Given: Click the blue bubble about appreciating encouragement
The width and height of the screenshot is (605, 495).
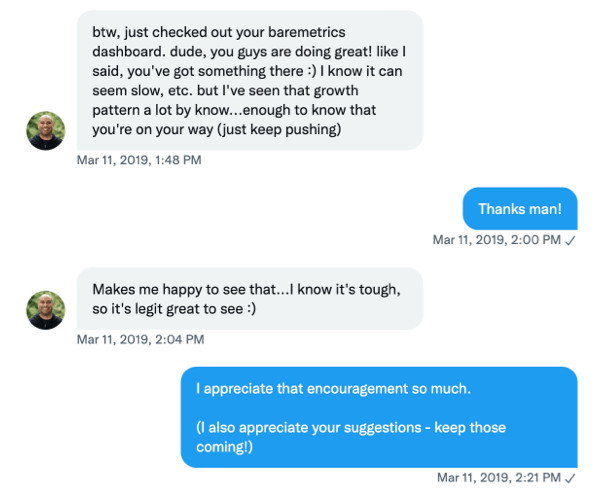Looking at the screenshot, I should click(x=378, y=417).
